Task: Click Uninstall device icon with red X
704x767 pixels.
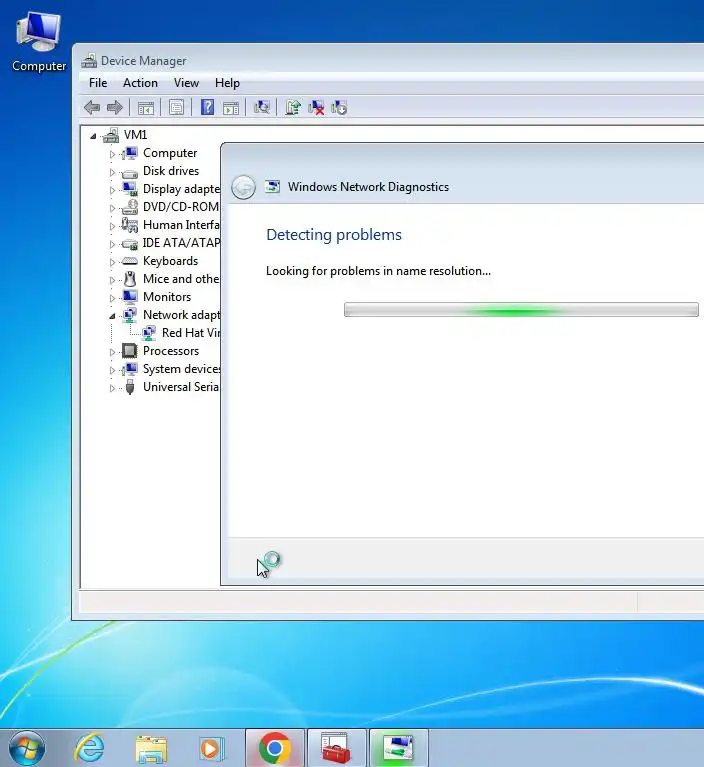Action: click(x=316, y=108)
